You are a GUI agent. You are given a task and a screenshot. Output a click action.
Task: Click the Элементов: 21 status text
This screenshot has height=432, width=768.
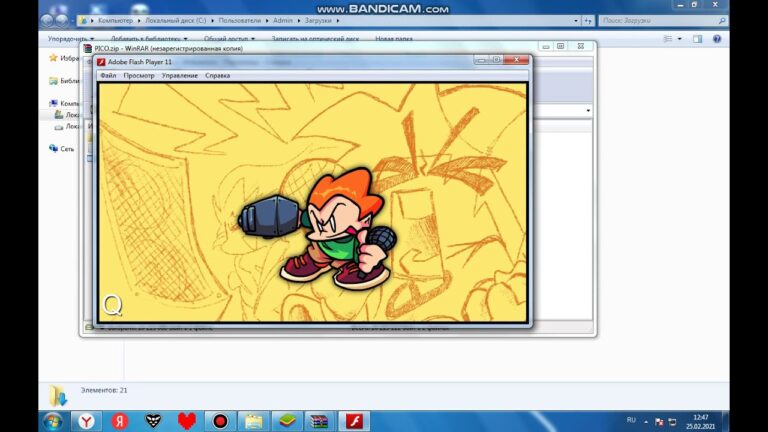pos(104,390)
